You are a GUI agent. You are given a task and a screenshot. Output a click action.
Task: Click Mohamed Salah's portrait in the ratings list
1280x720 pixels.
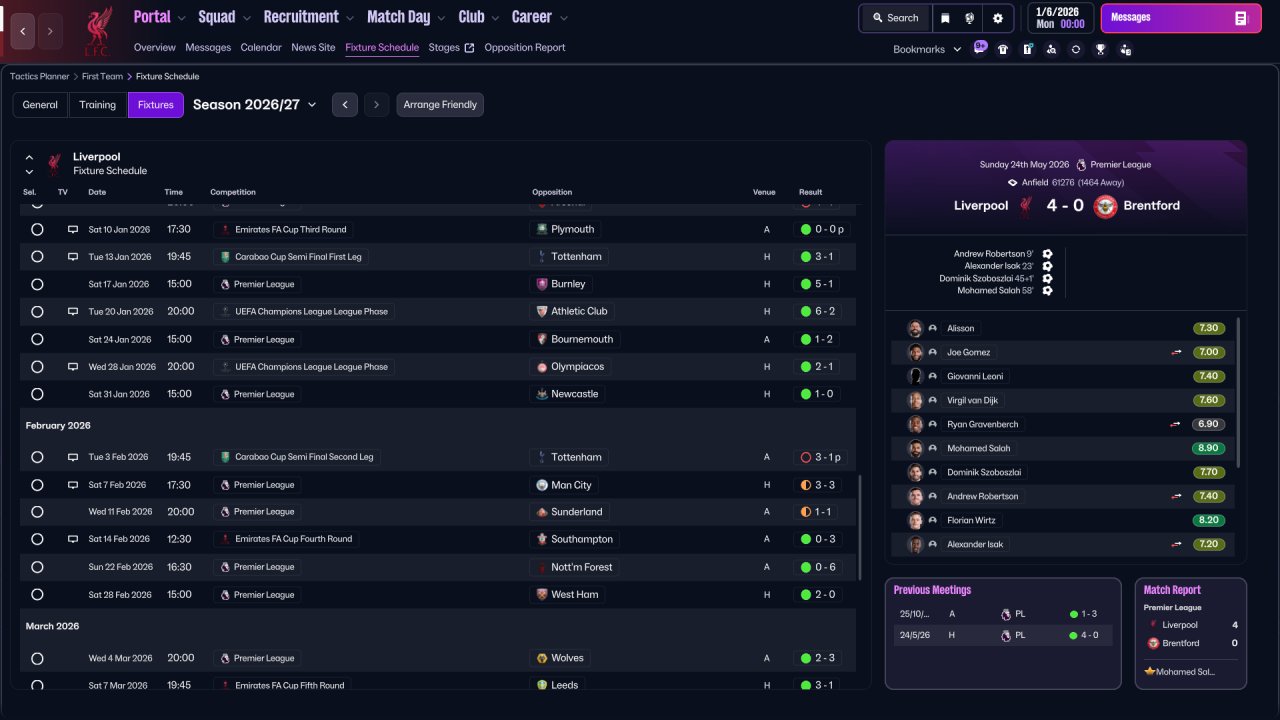click(x=915, y=448)
